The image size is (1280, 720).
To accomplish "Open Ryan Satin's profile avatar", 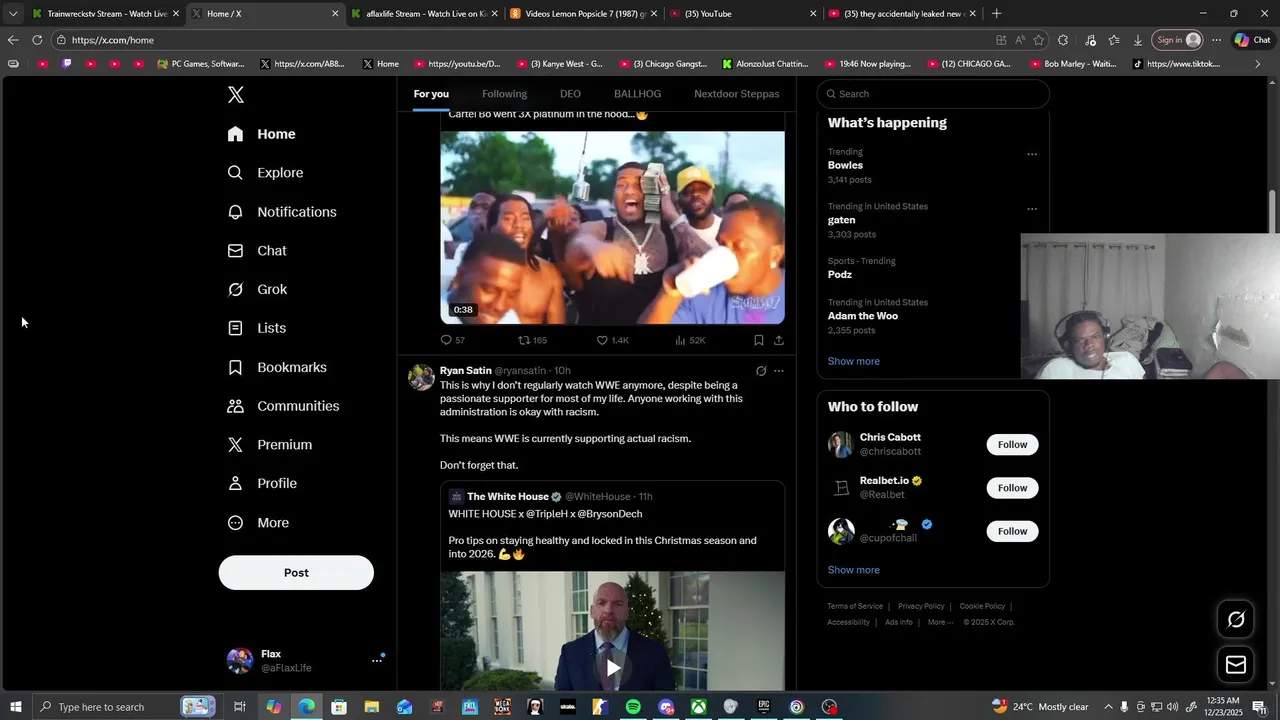I will click(x=421, y=377).
